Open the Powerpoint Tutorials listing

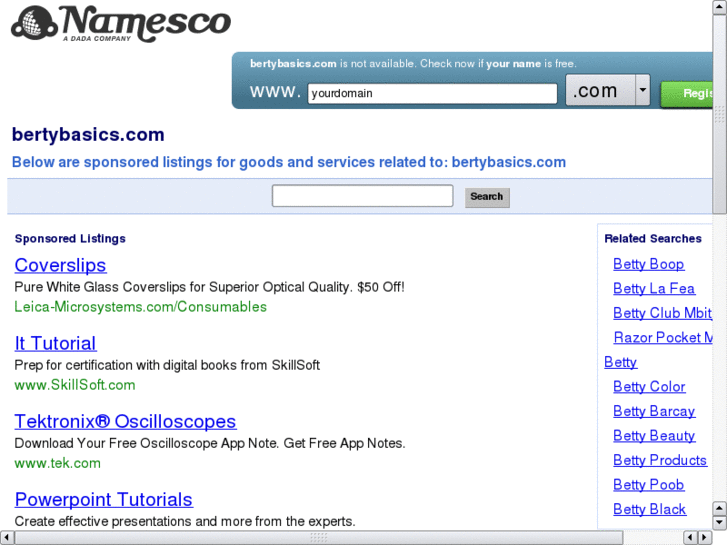103,500
